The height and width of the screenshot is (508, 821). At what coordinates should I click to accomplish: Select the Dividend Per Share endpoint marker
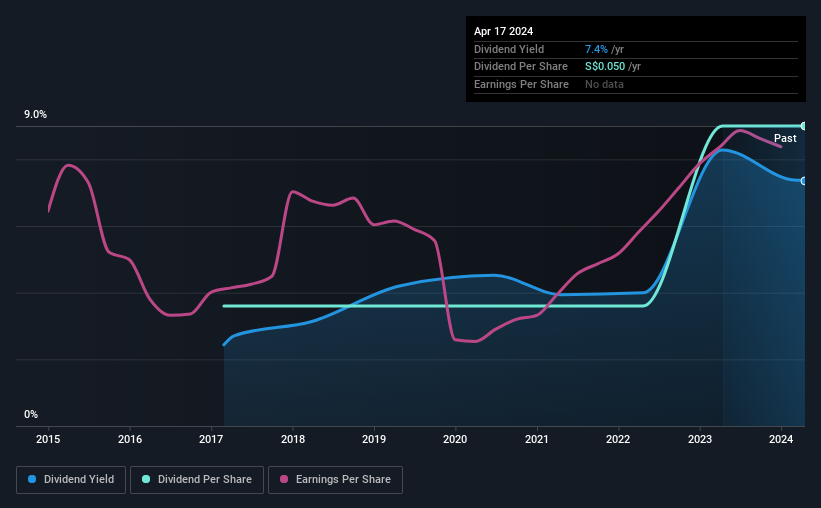tap(804, 126)
